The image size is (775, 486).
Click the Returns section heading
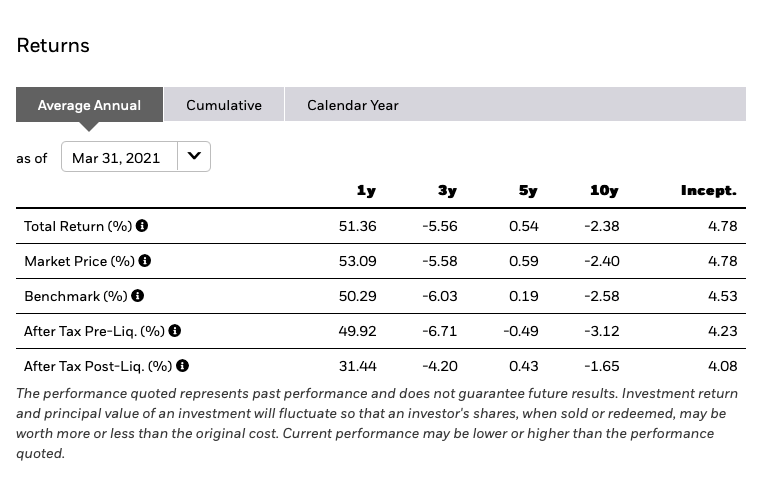tap(53, 45)
